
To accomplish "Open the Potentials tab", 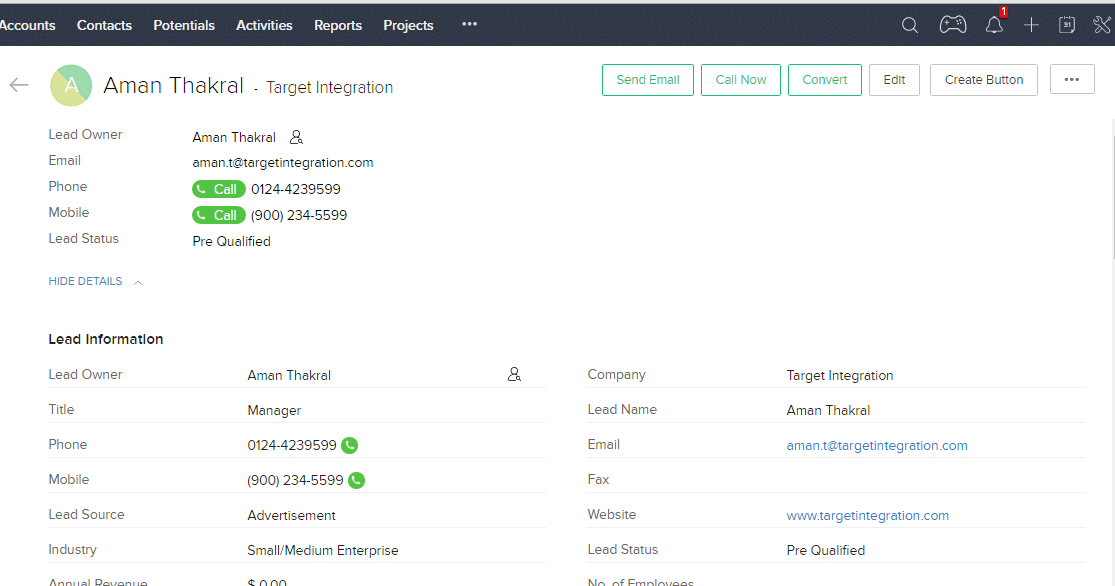I will (184, 25).
